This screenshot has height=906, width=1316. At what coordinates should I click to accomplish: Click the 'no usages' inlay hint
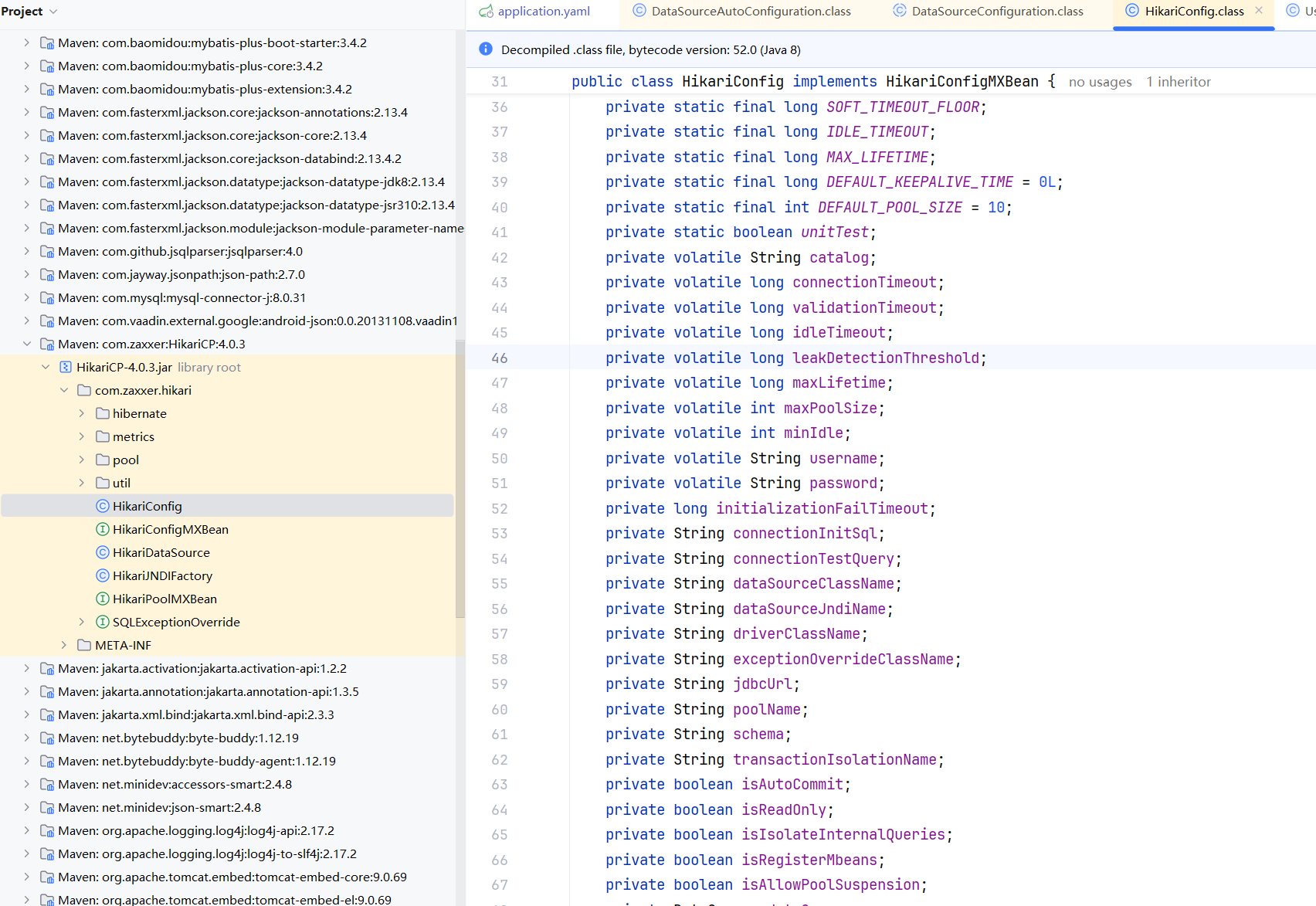tap(1100, 82)
